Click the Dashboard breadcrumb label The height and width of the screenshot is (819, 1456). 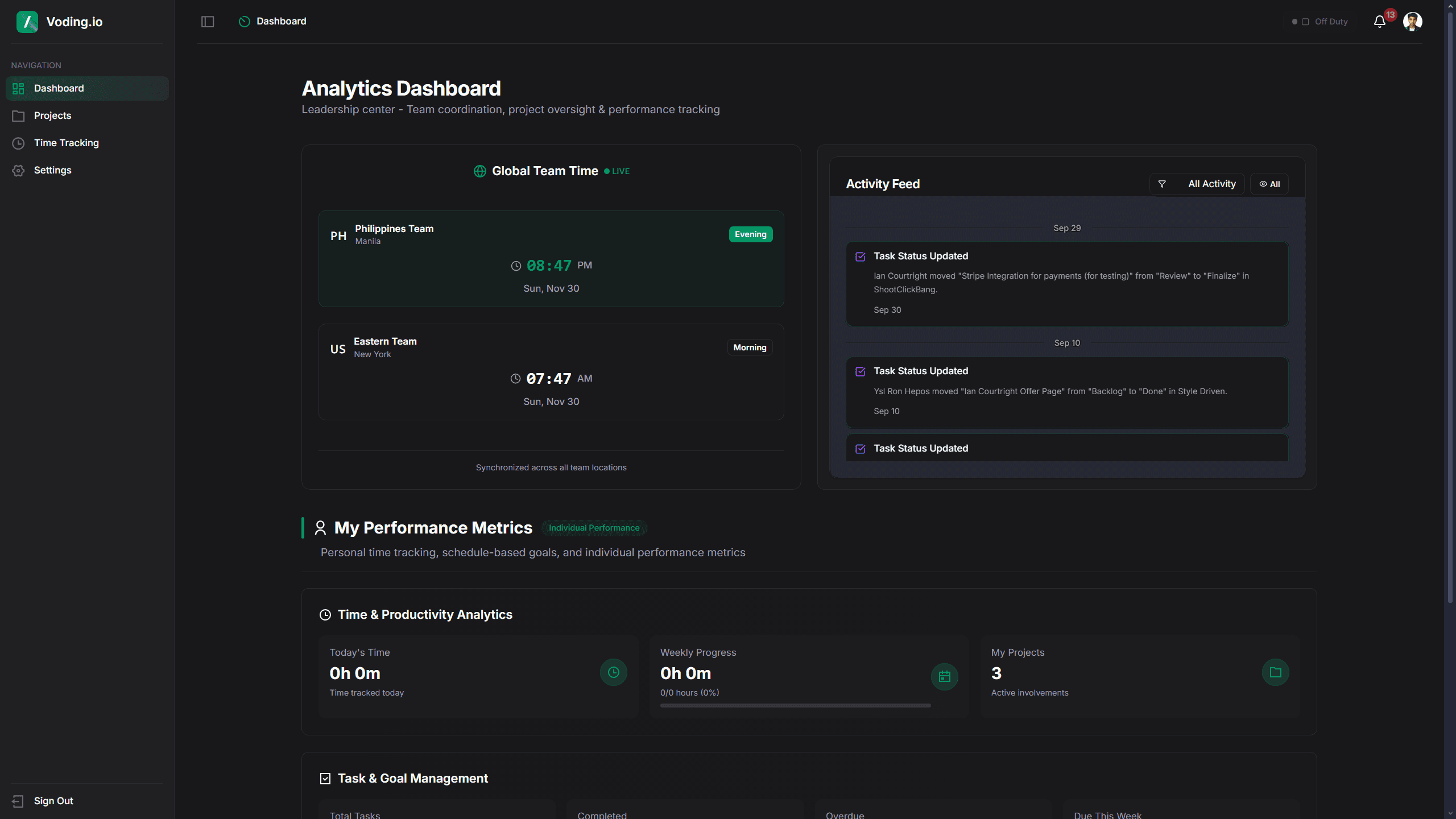tap(282, 22)
